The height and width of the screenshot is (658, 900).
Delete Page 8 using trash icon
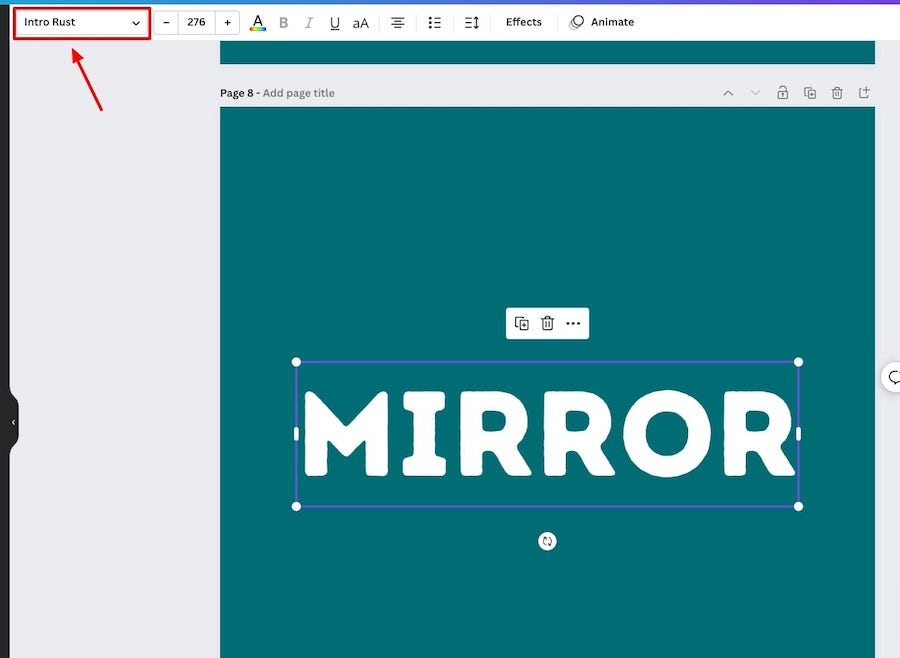click(x=837, y=92)
